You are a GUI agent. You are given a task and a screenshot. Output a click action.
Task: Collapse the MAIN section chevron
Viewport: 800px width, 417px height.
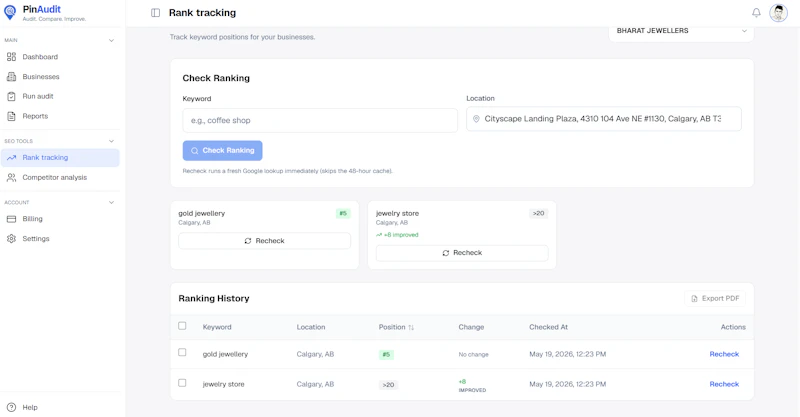click(111, 40)
